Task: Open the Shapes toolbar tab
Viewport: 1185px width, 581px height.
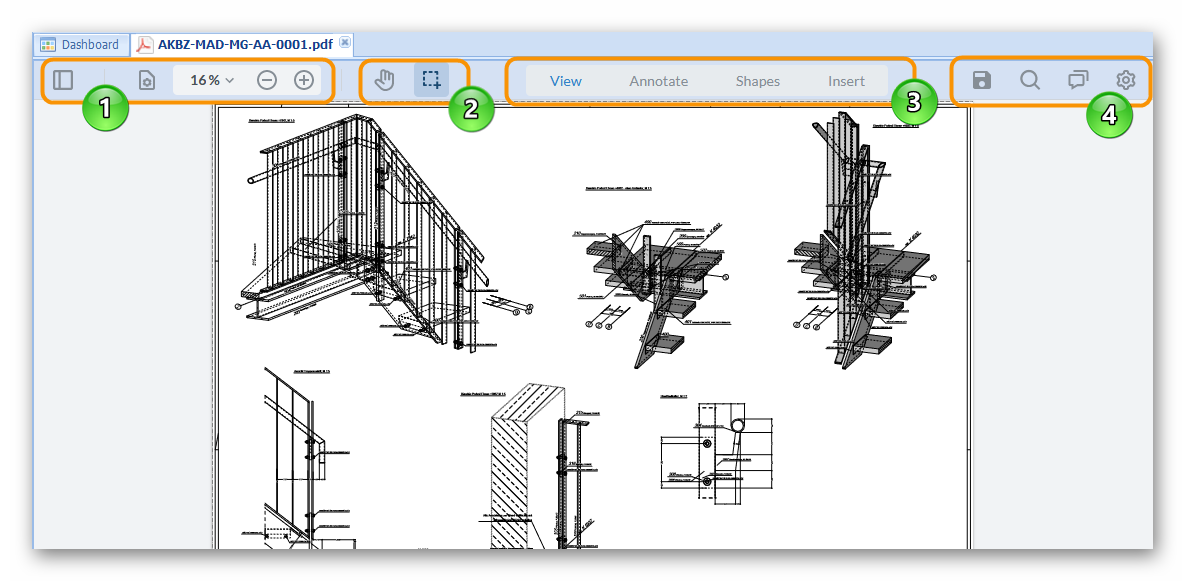Action: 757,81
